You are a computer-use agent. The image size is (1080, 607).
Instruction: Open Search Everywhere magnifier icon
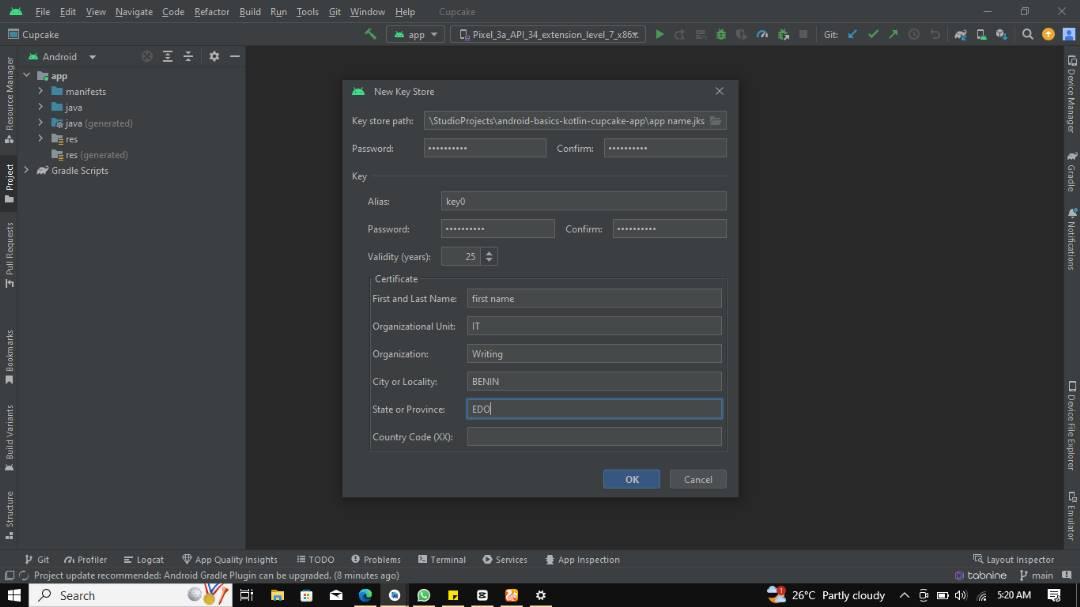1027,34
